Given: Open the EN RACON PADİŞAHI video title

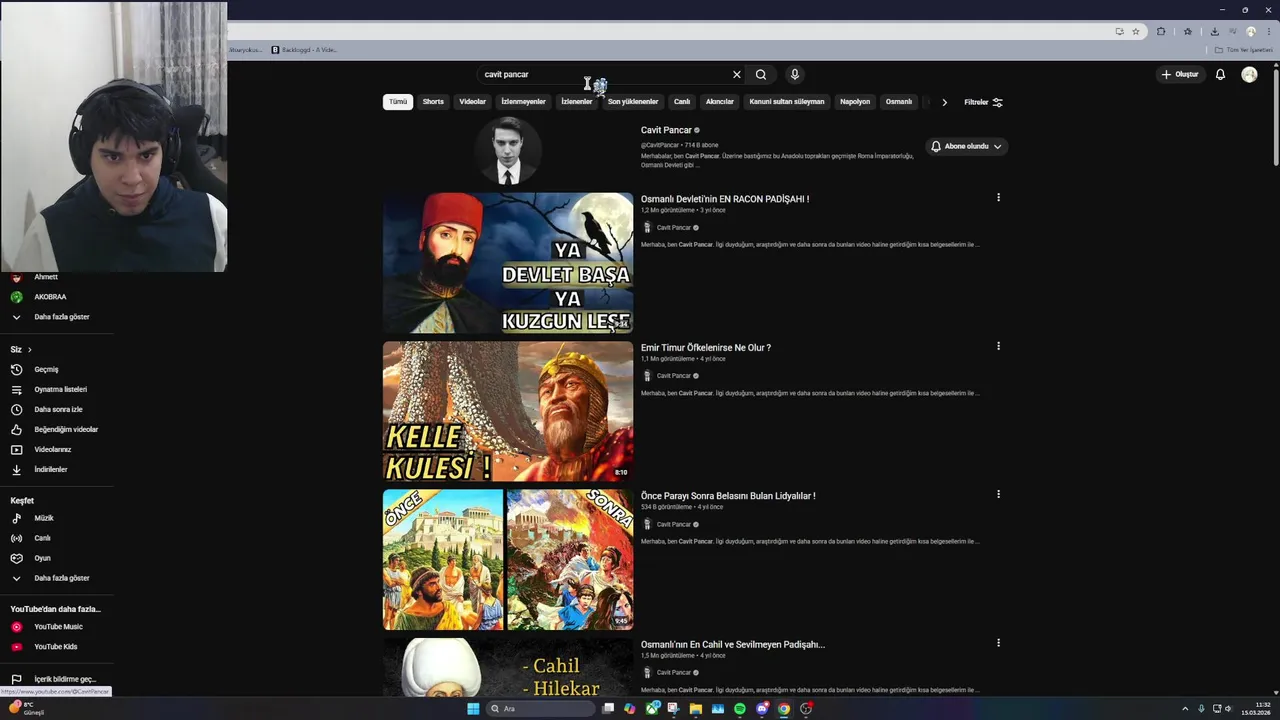Looking at the screenshot, I should 725,199.
